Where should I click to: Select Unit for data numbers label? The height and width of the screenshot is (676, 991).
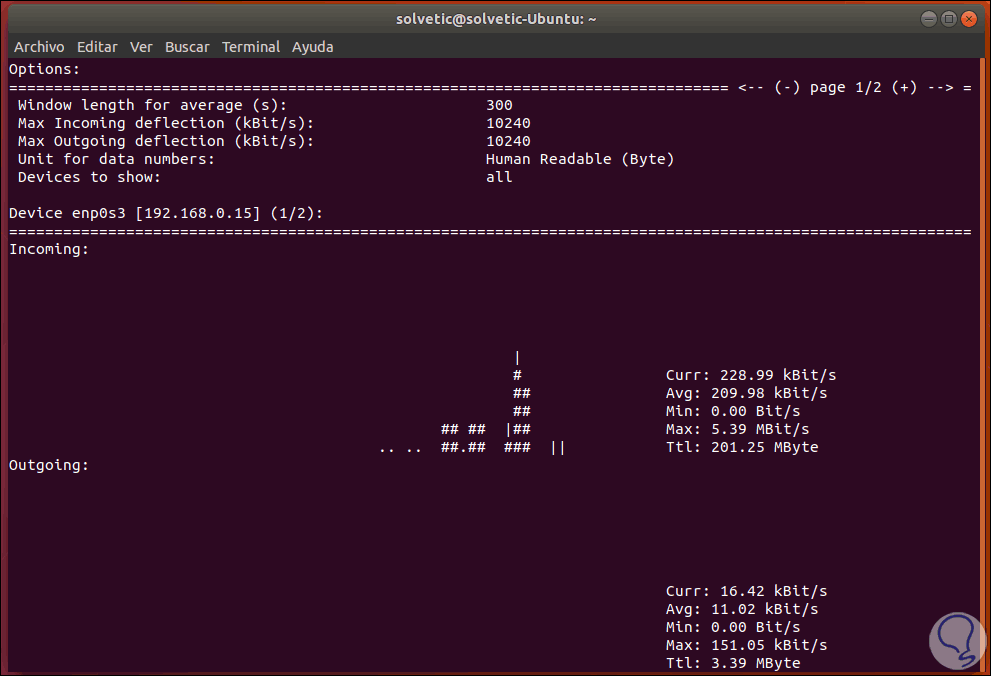click(116, 159)
